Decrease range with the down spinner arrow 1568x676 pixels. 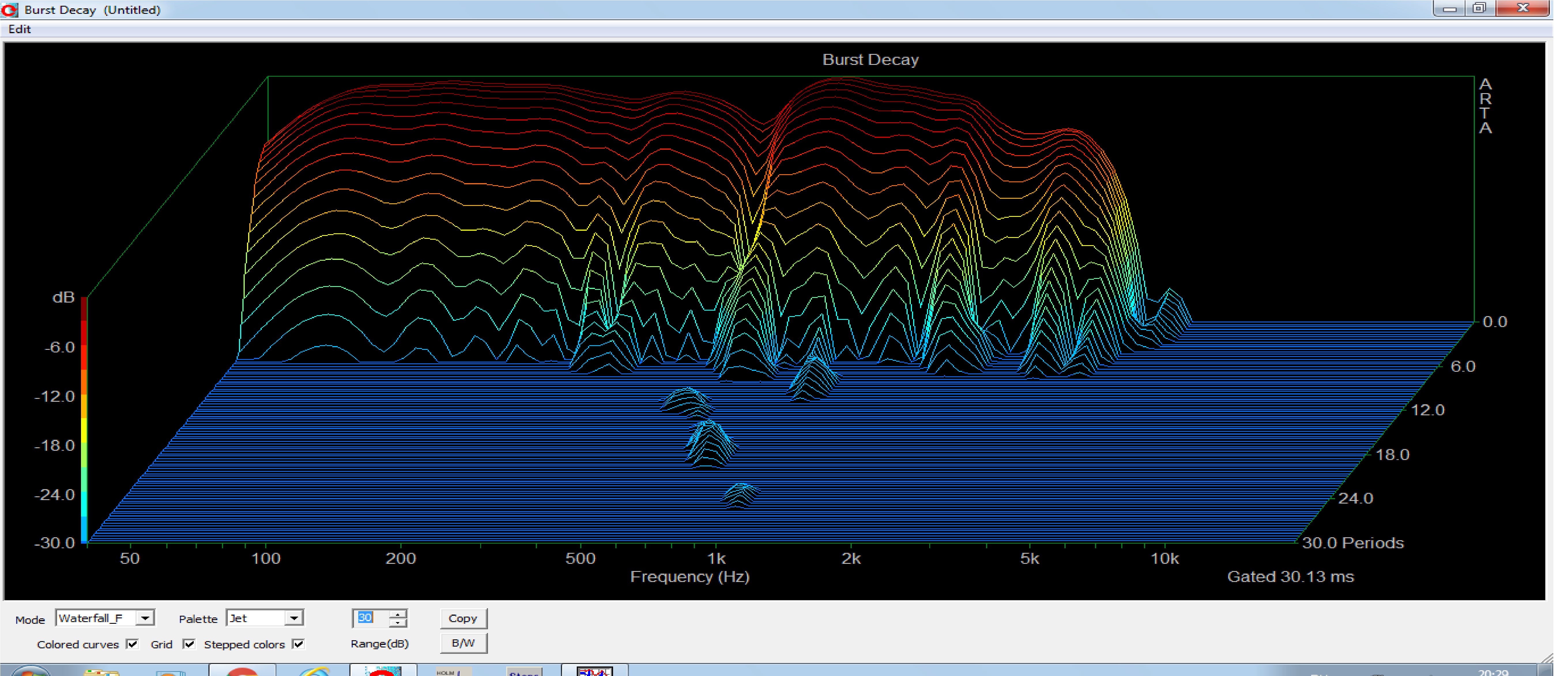pos(398,623)
